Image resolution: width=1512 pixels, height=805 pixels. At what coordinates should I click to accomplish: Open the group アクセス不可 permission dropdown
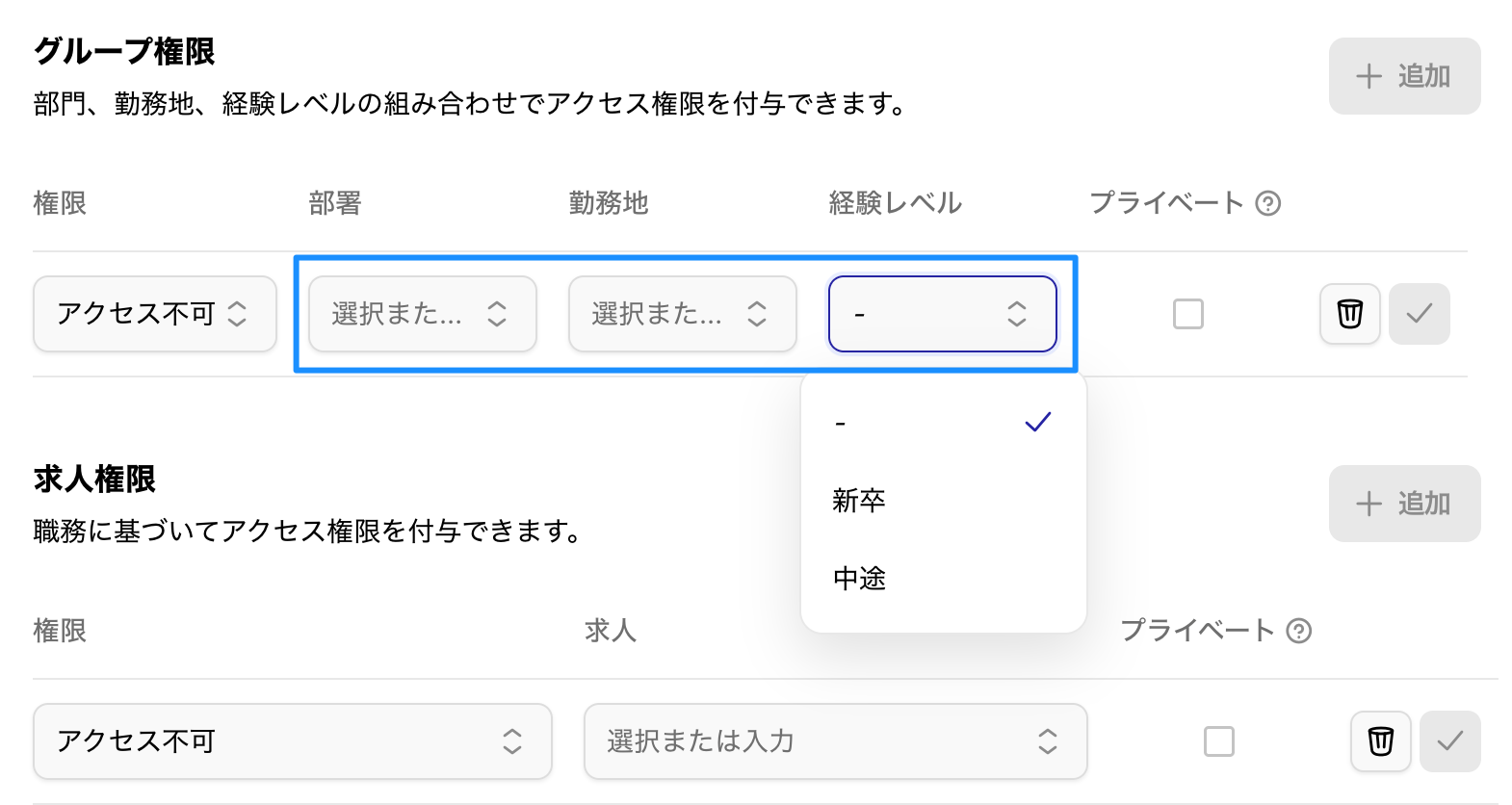pyautogui.click(x=154, y=314)
